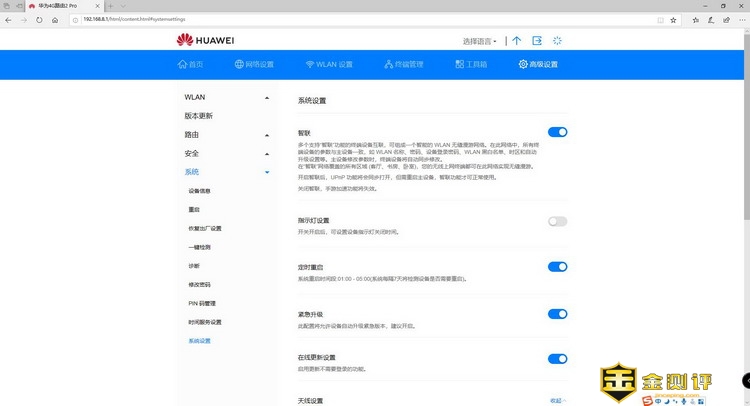Collapse the 系统 sidebar section

[x=266, y=173]
